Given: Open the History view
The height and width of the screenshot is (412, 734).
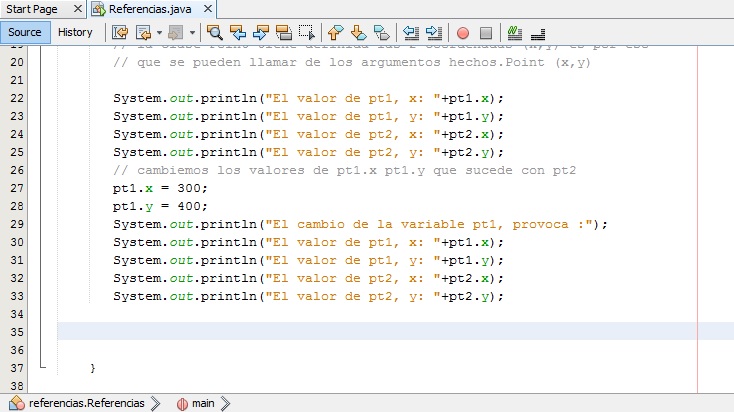Looking at the screenshot, I should (x=75, y=32).
